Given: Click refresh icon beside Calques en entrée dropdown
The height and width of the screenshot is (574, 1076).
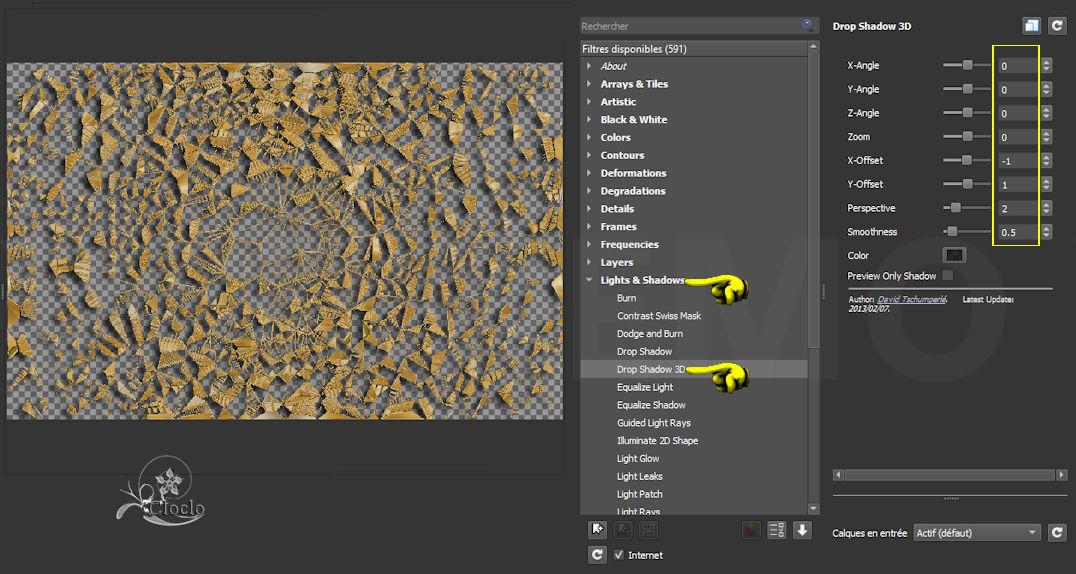Looking at the screenshot, I should coord(1057,533).
